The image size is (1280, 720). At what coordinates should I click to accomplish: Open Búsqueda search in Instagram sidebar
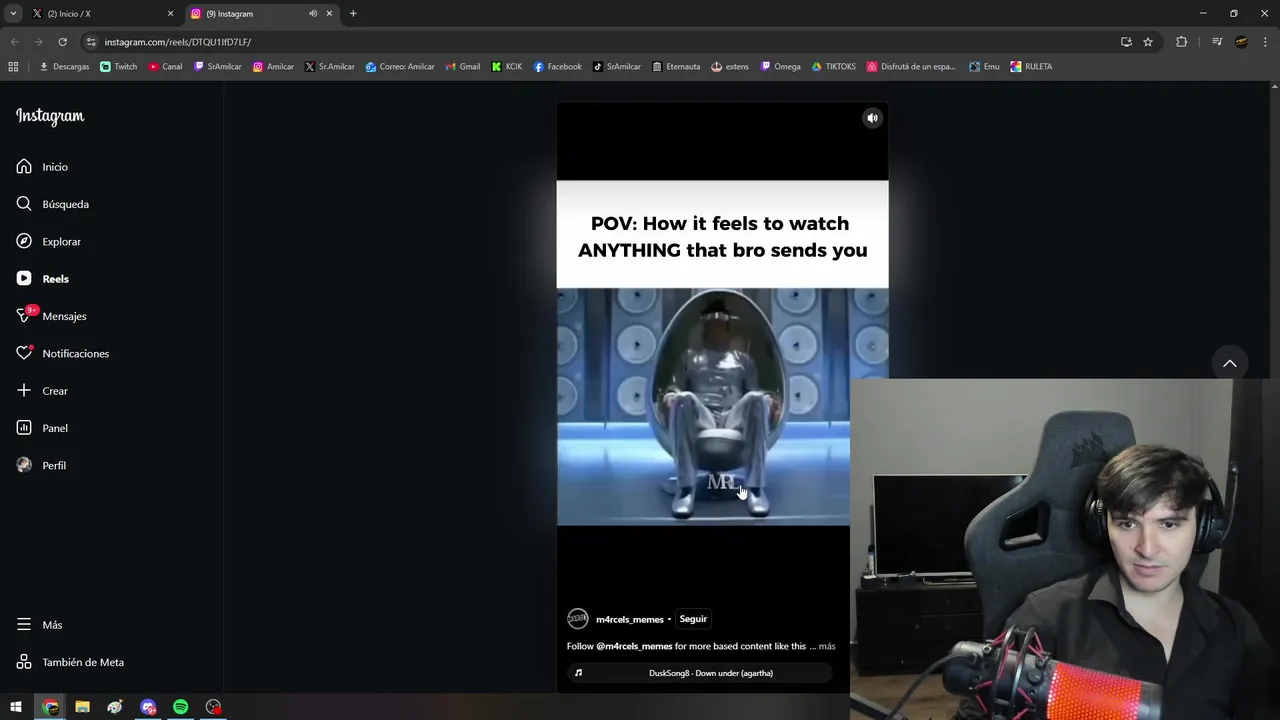52,204
